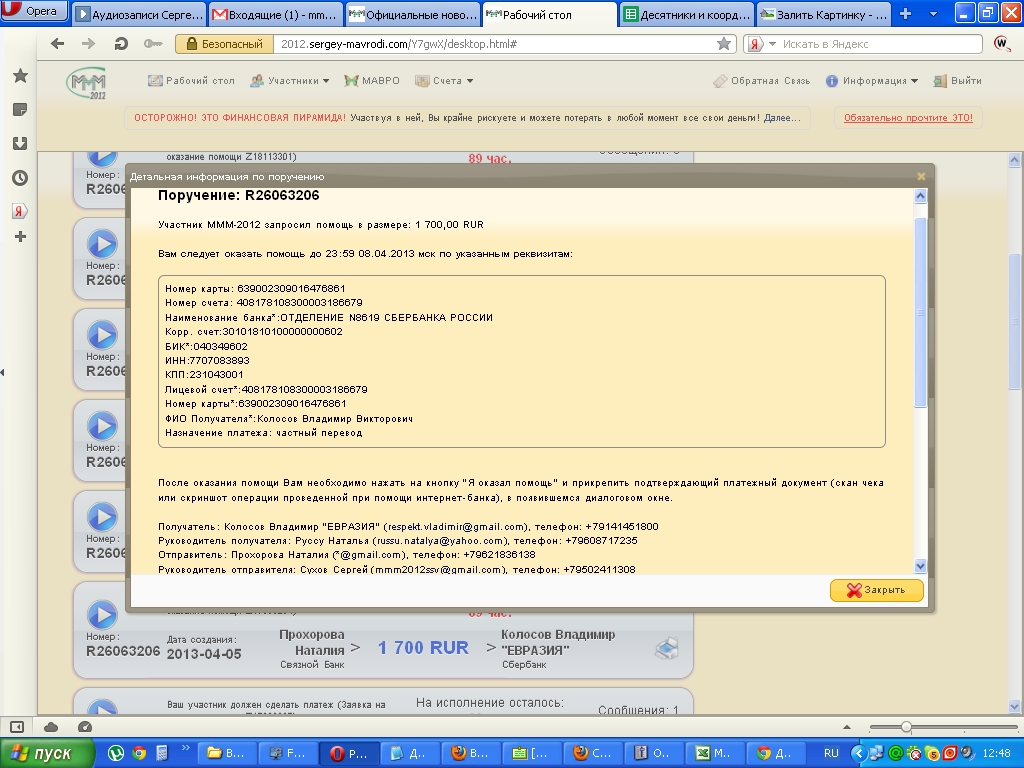The width and height of the screenshot is (1024, 768).
Task: Switch to the Залить Картинку tab
Action: 823,14
